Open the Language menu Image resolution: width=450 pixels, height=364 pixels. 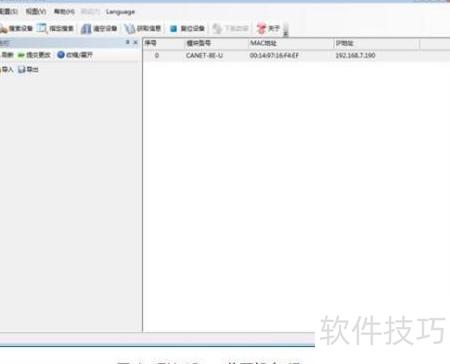pos(120,12)
